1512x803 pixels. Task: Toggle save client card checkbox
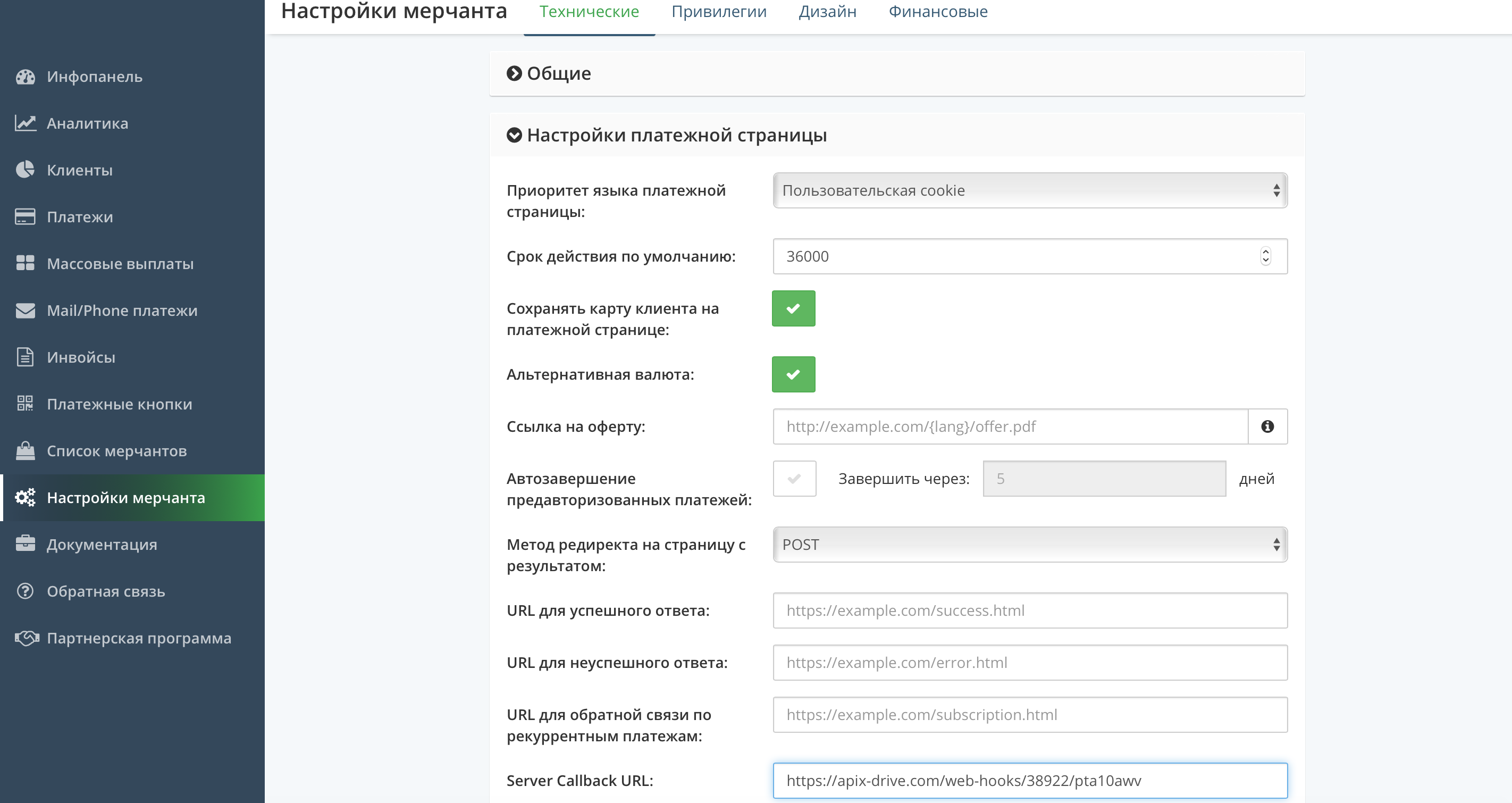pos(794,309)
